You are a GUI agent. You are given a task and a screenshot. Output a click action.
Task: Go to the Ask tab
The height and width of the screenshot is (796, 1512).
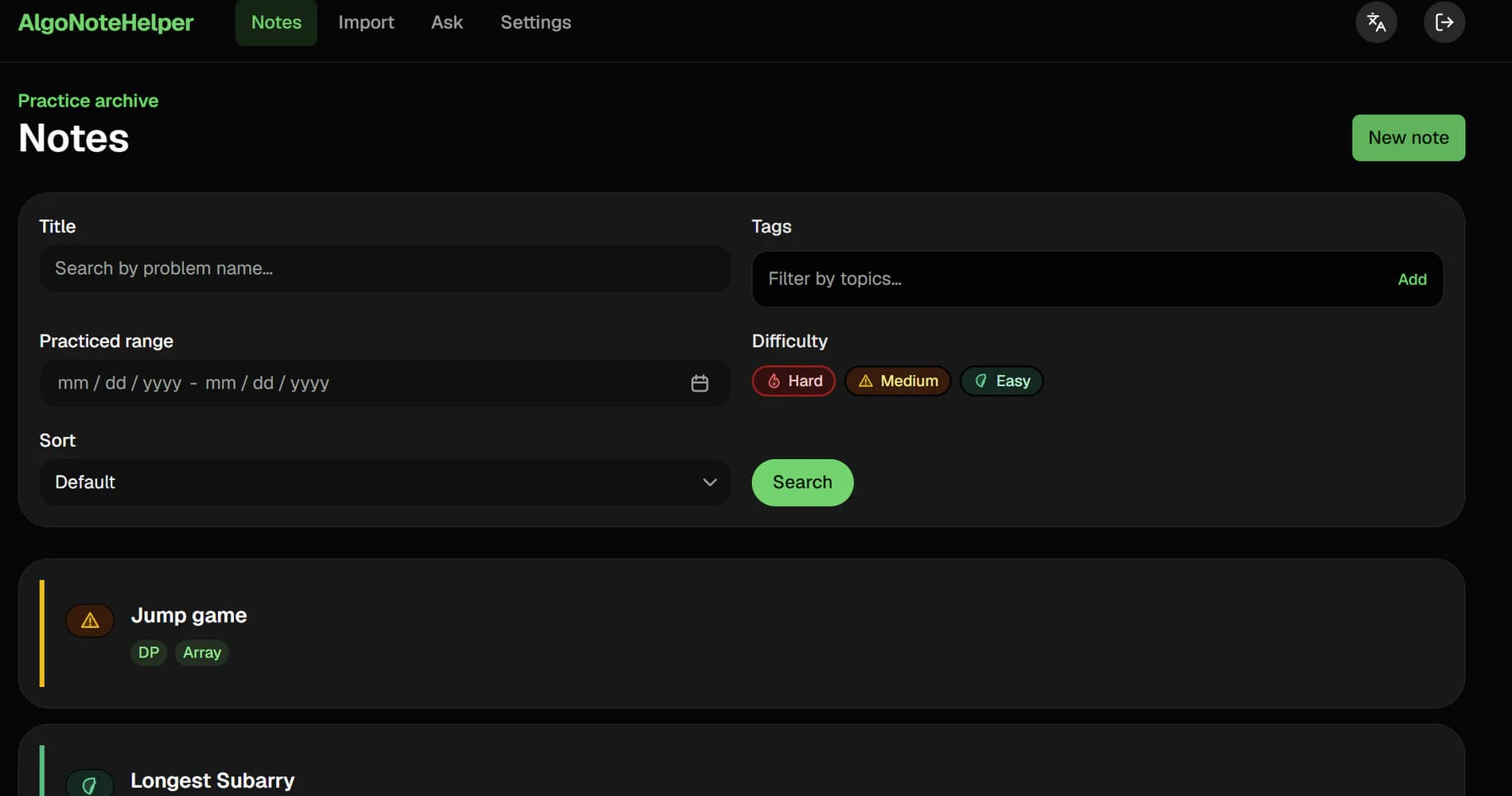(x=446, y=22)
